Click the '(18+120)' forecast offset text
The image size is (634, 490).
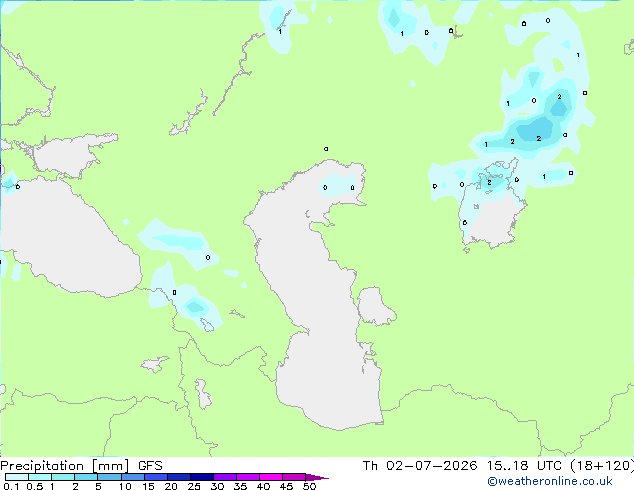click(x=602, y=466)
